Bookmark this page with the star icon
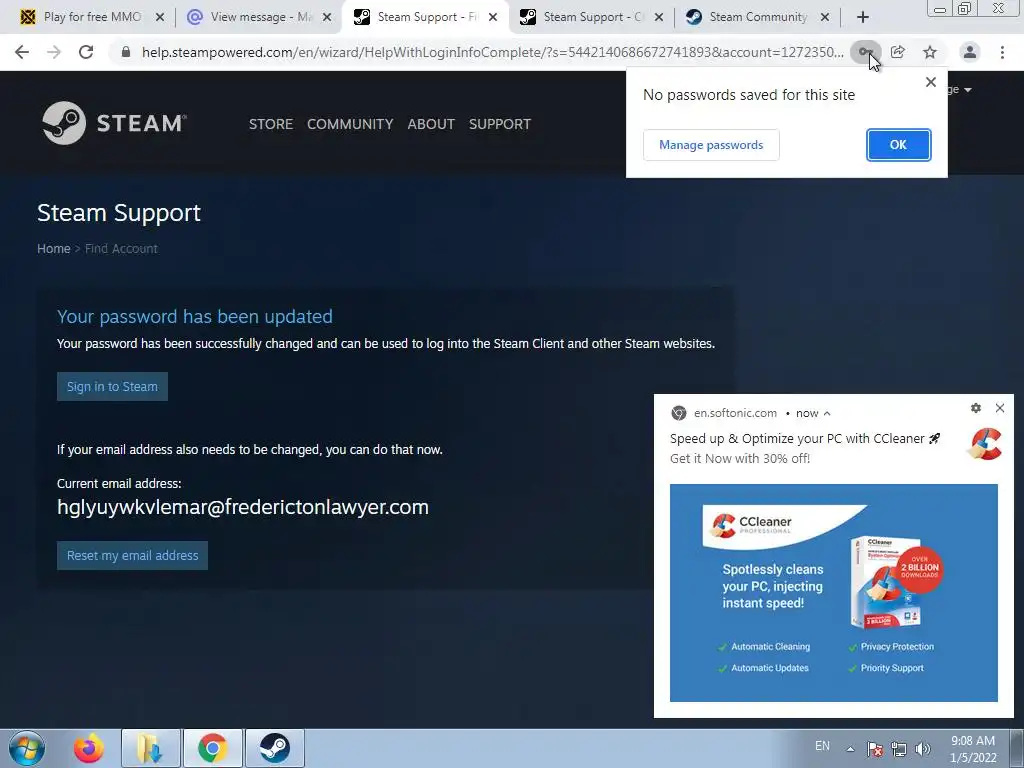1024x768 pixels. pos(930,52)
